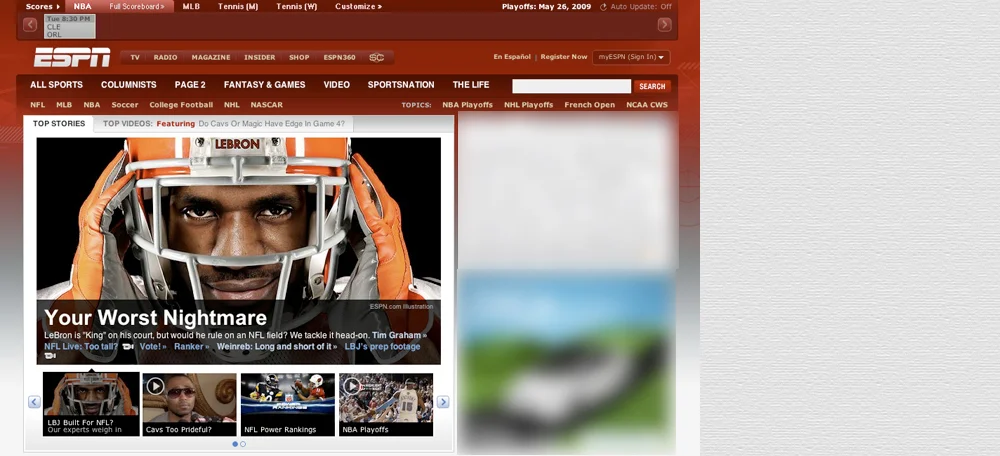Open the COLUMNISTS menu
The height and width of the screenshot is (456, 1000).
[x=128, y=85]
